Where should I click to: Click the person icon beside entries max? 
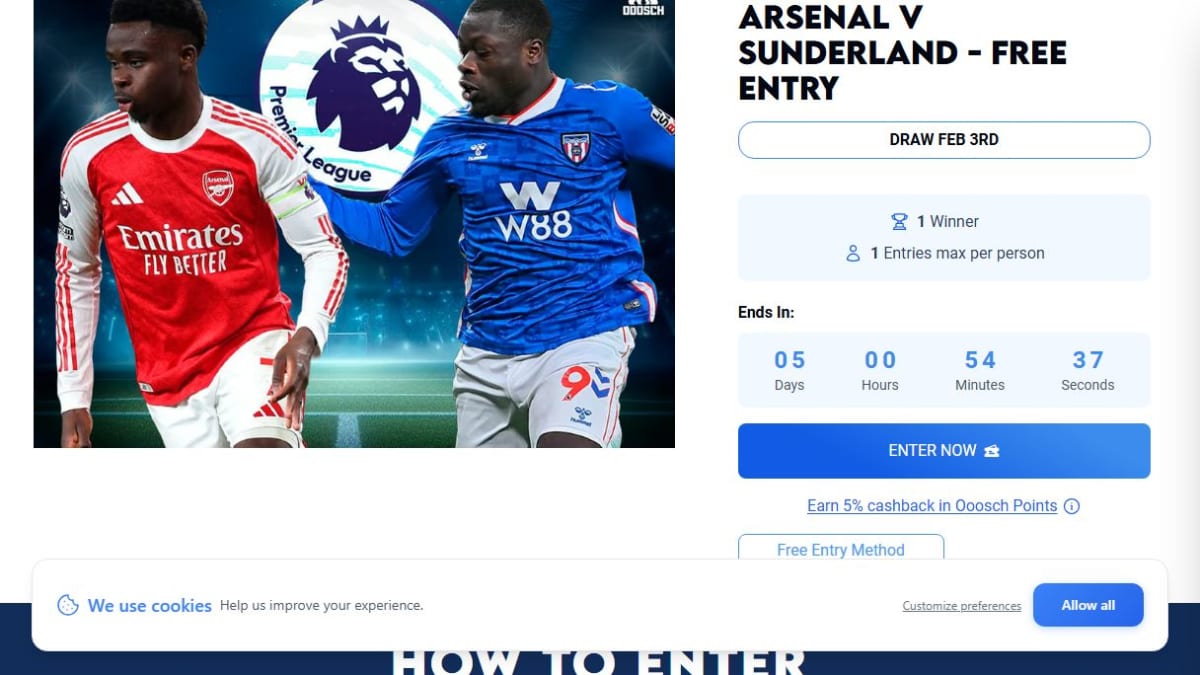click(x=853, y=254)
